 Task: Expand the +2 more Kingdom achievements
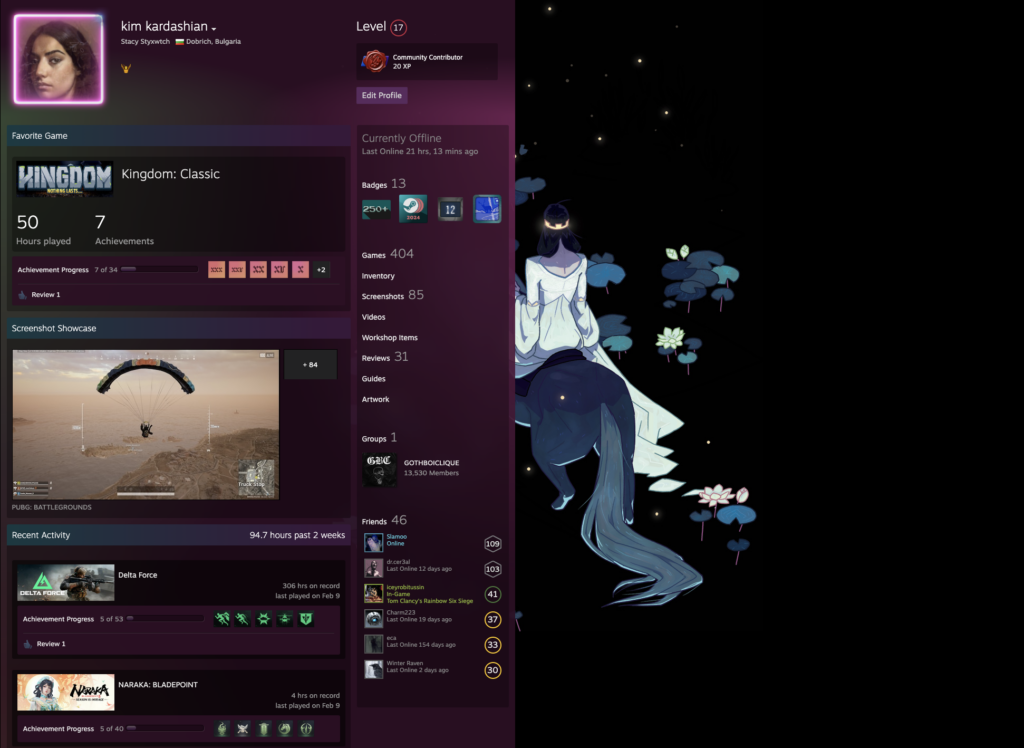(x=320, y=270)
